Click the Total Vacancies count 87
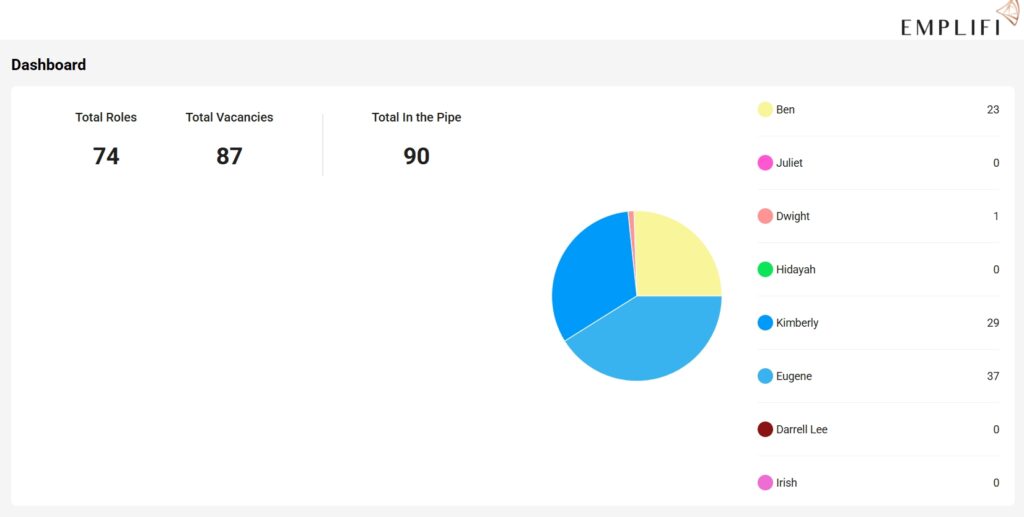 [229, 156]
